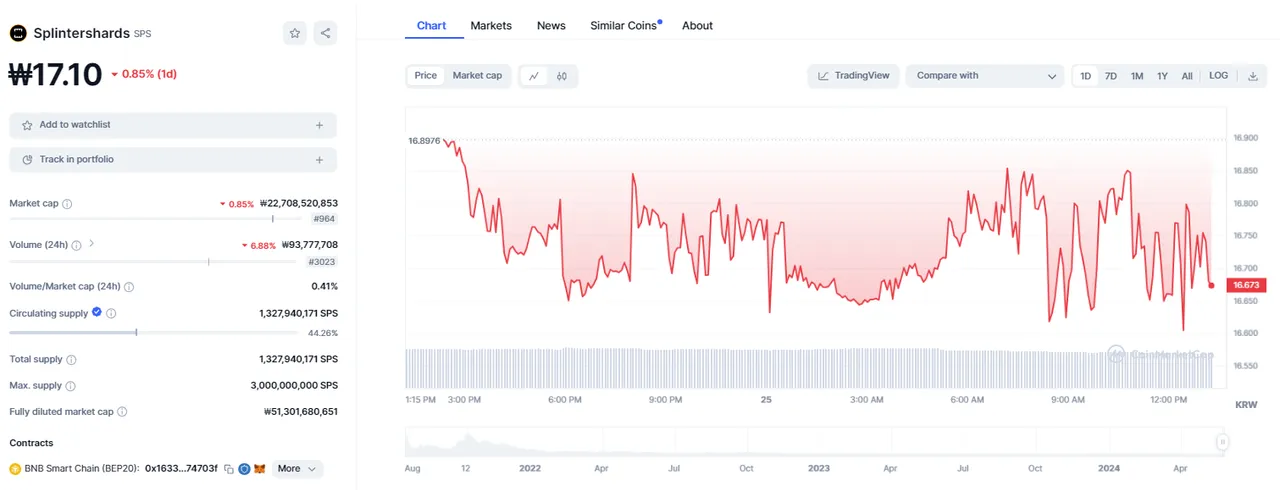Click the Market cap rank slider bar
The height and width of the screenshot is (490, 1280).
[155, 219]
